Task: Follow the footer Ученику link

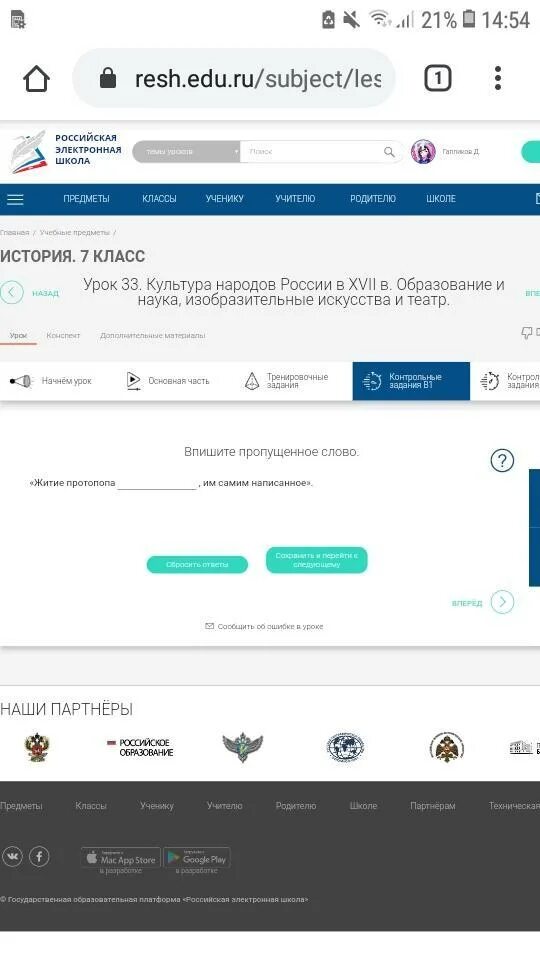Action: tap(157, 806)
